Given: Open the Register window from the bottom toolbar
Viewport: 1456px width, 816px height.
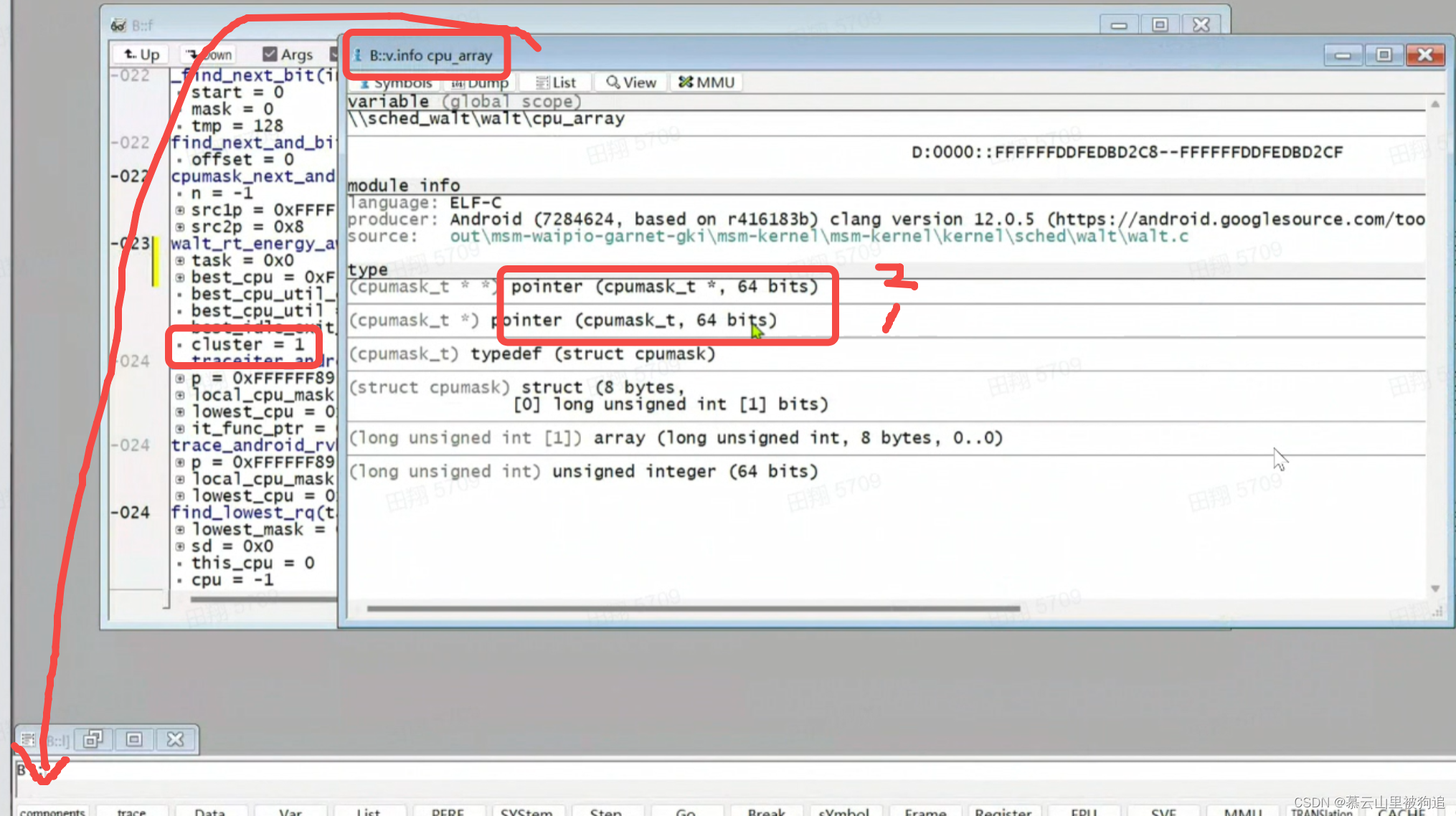Looking at the screenshot, I should pos(1003,811).
